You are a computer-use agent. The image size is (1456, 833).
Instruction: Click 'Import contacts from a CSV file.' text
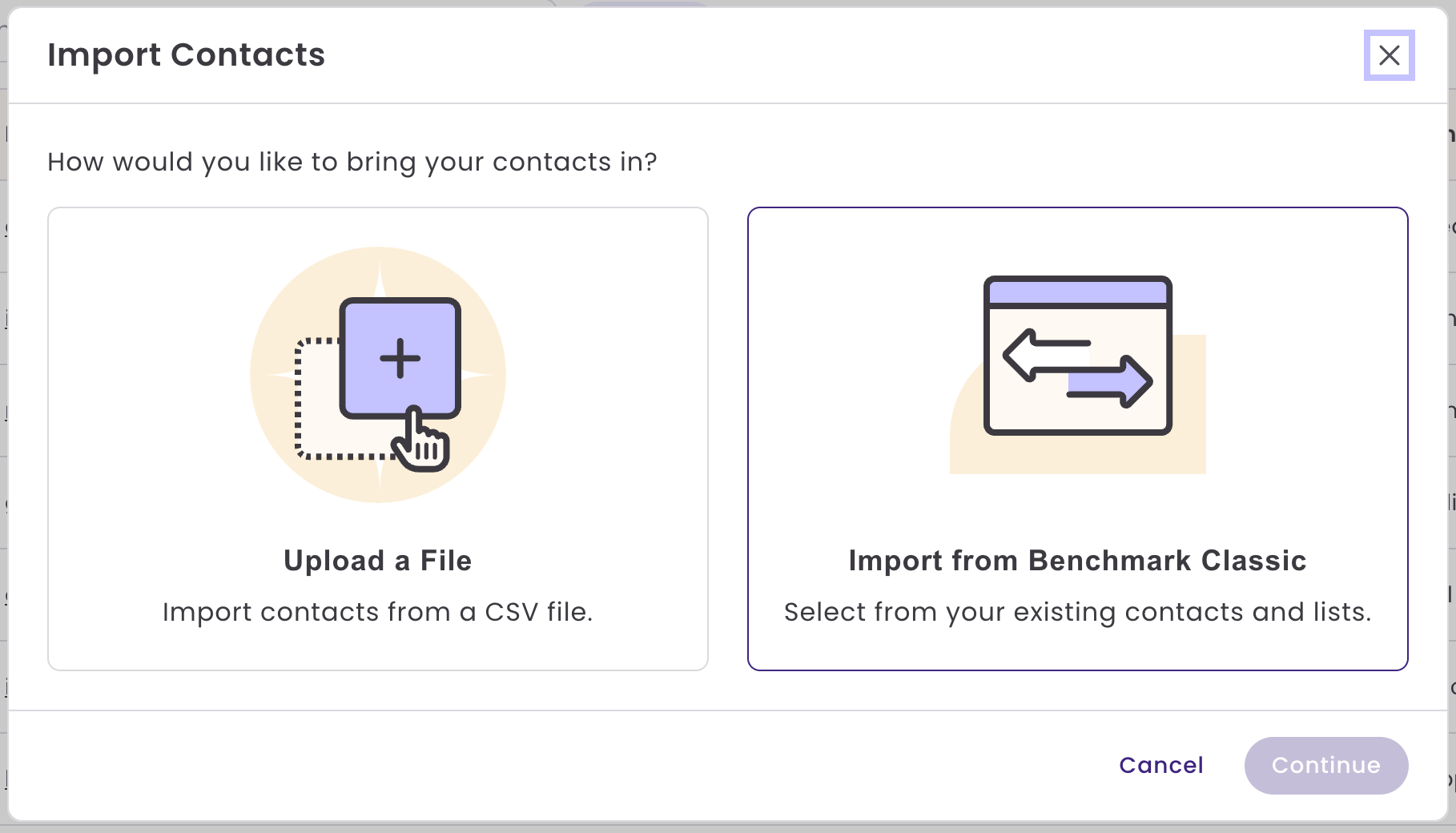(378, 612)
